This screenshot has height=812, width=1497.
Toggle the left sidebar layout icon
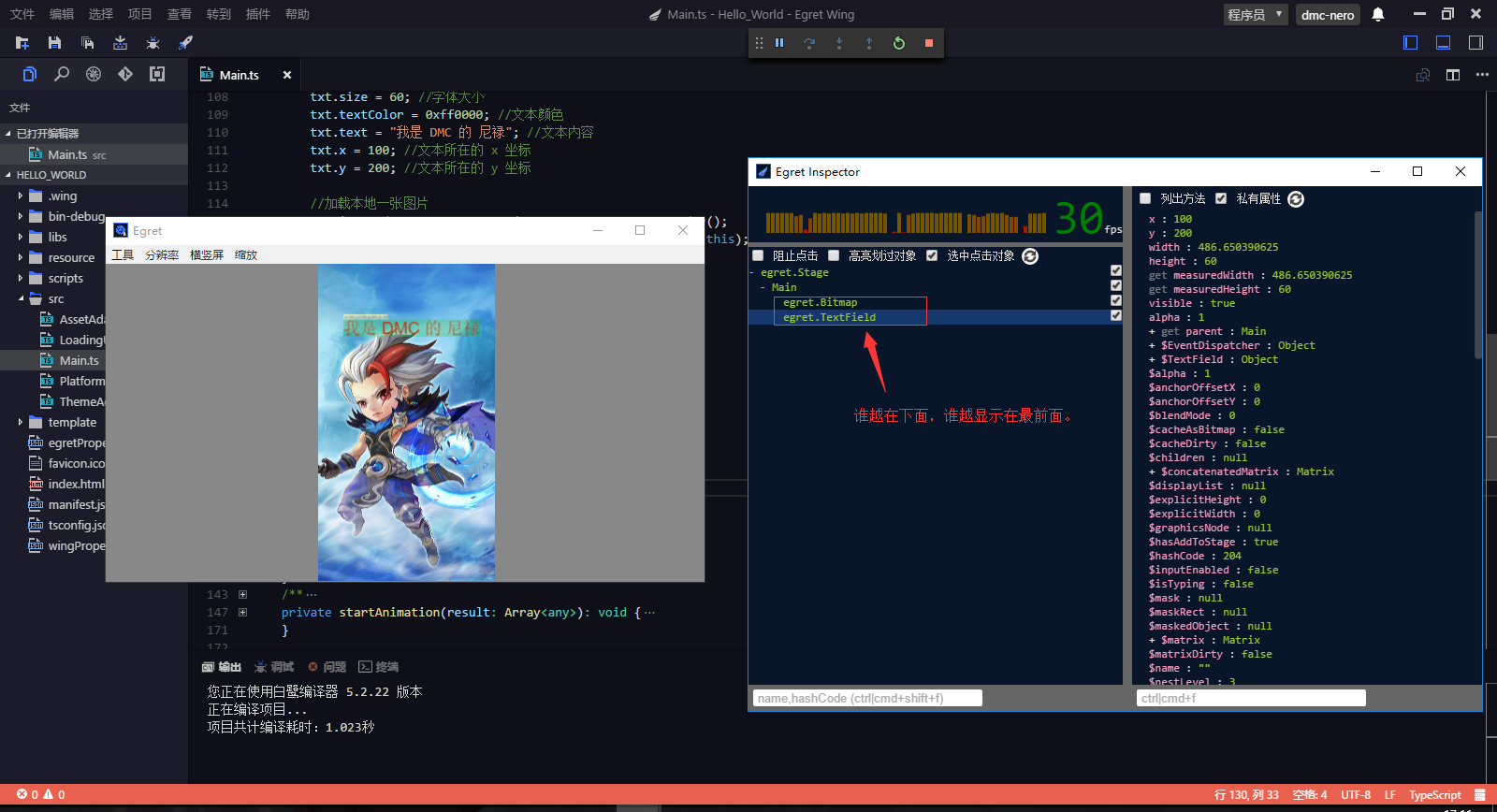(x=1411, y=42)
